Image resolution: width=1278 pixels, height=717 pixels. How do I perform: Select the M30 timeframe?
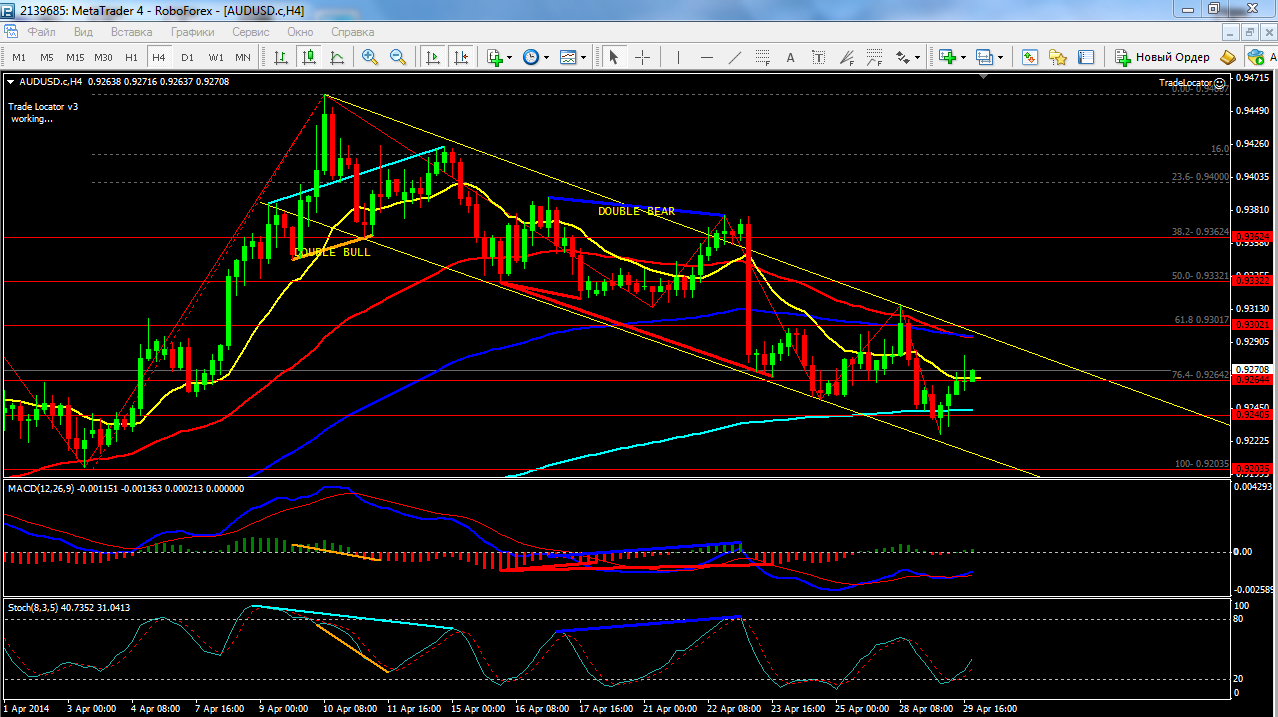point(104,57)
